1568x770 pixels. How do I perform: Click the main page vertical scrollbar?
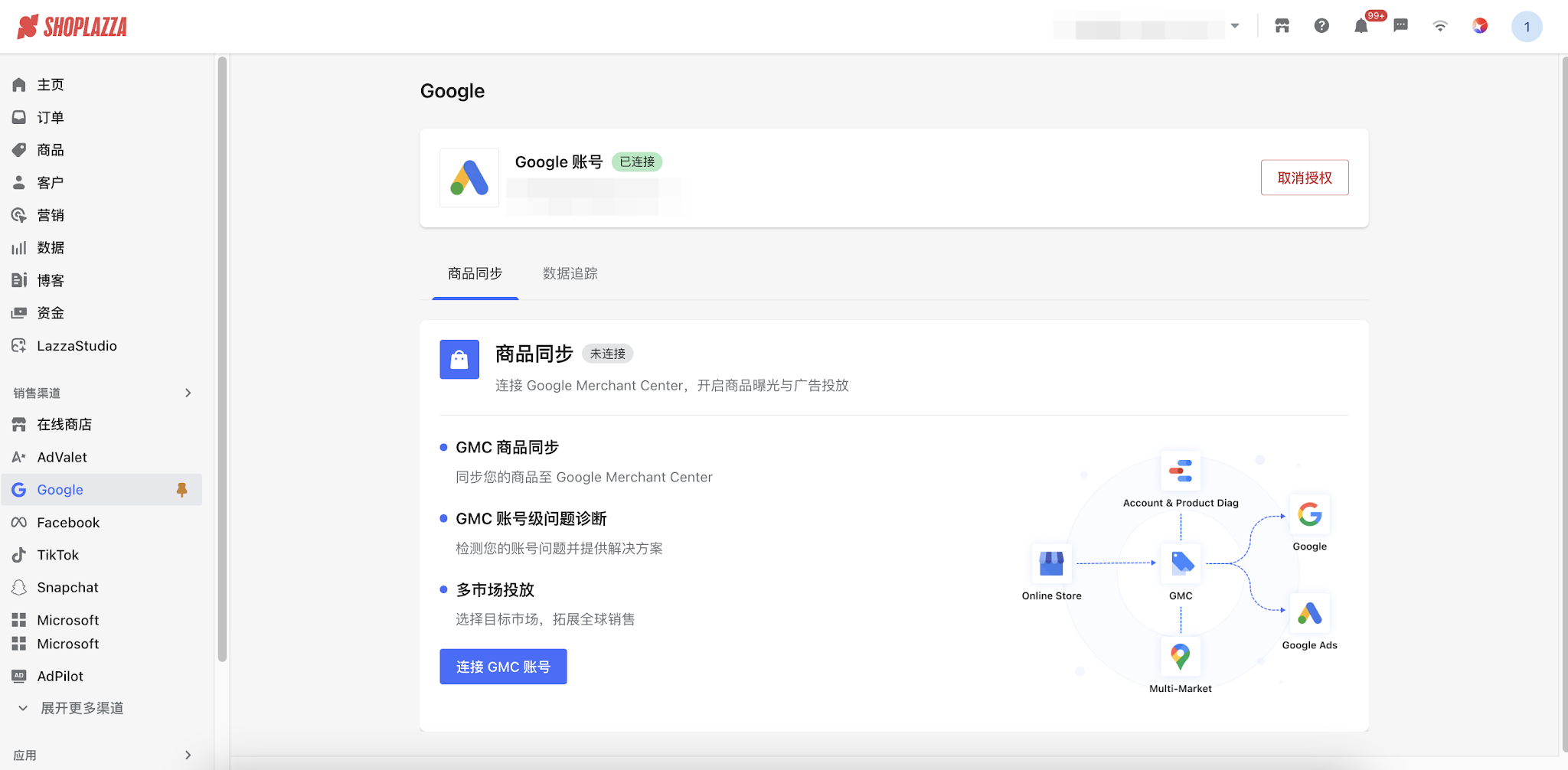point(1564,404)
